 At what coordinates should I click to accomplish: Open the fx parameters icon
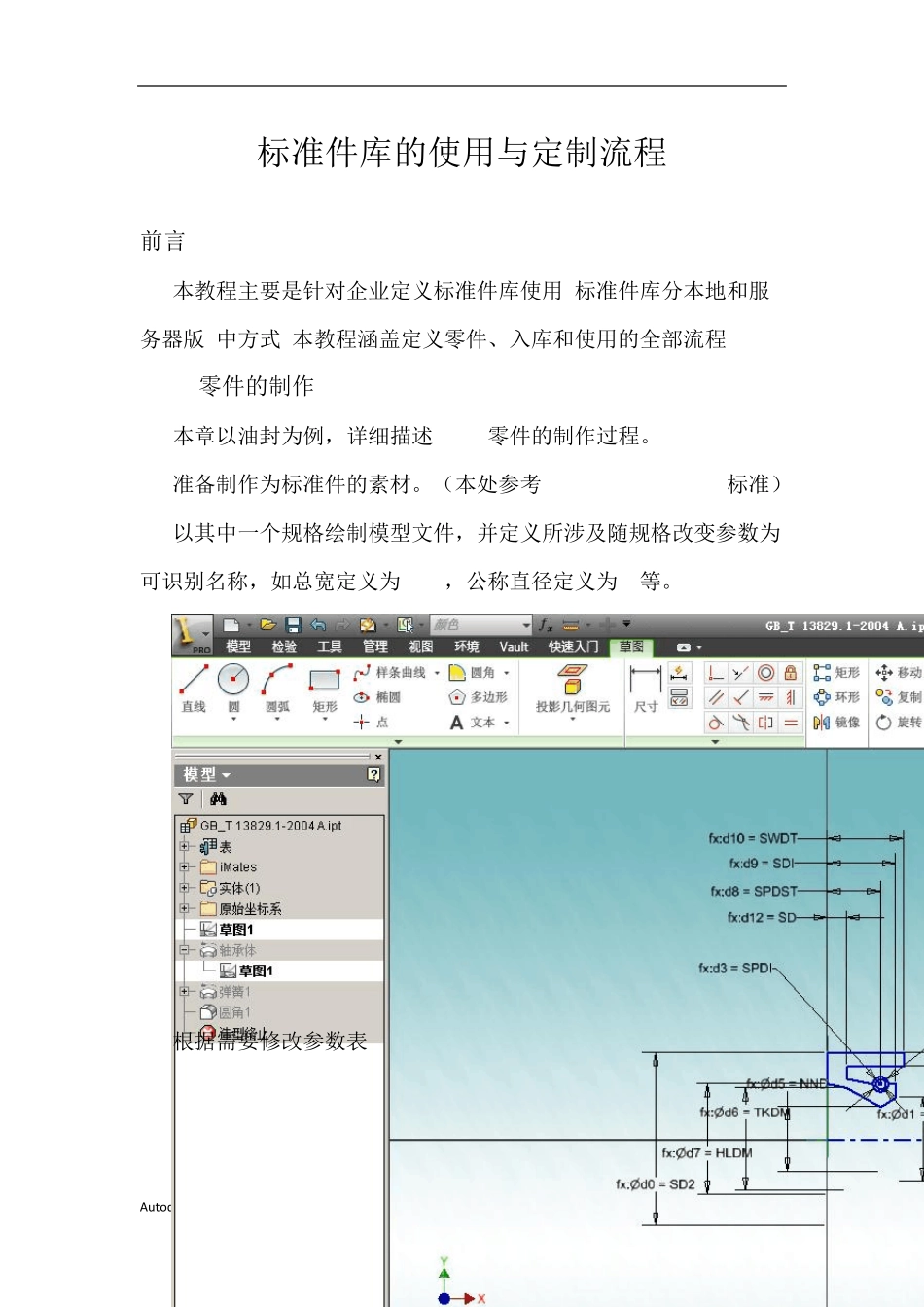(546, 625)
